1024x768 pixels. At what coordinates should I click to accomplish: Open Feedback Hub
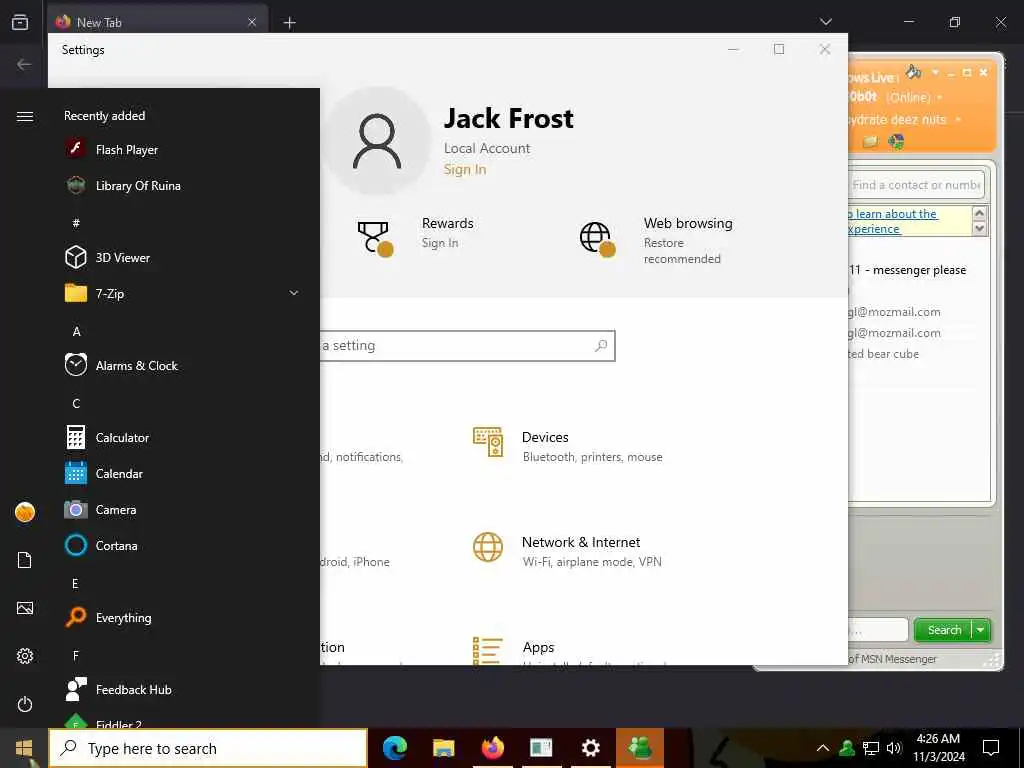pos(183,690)
